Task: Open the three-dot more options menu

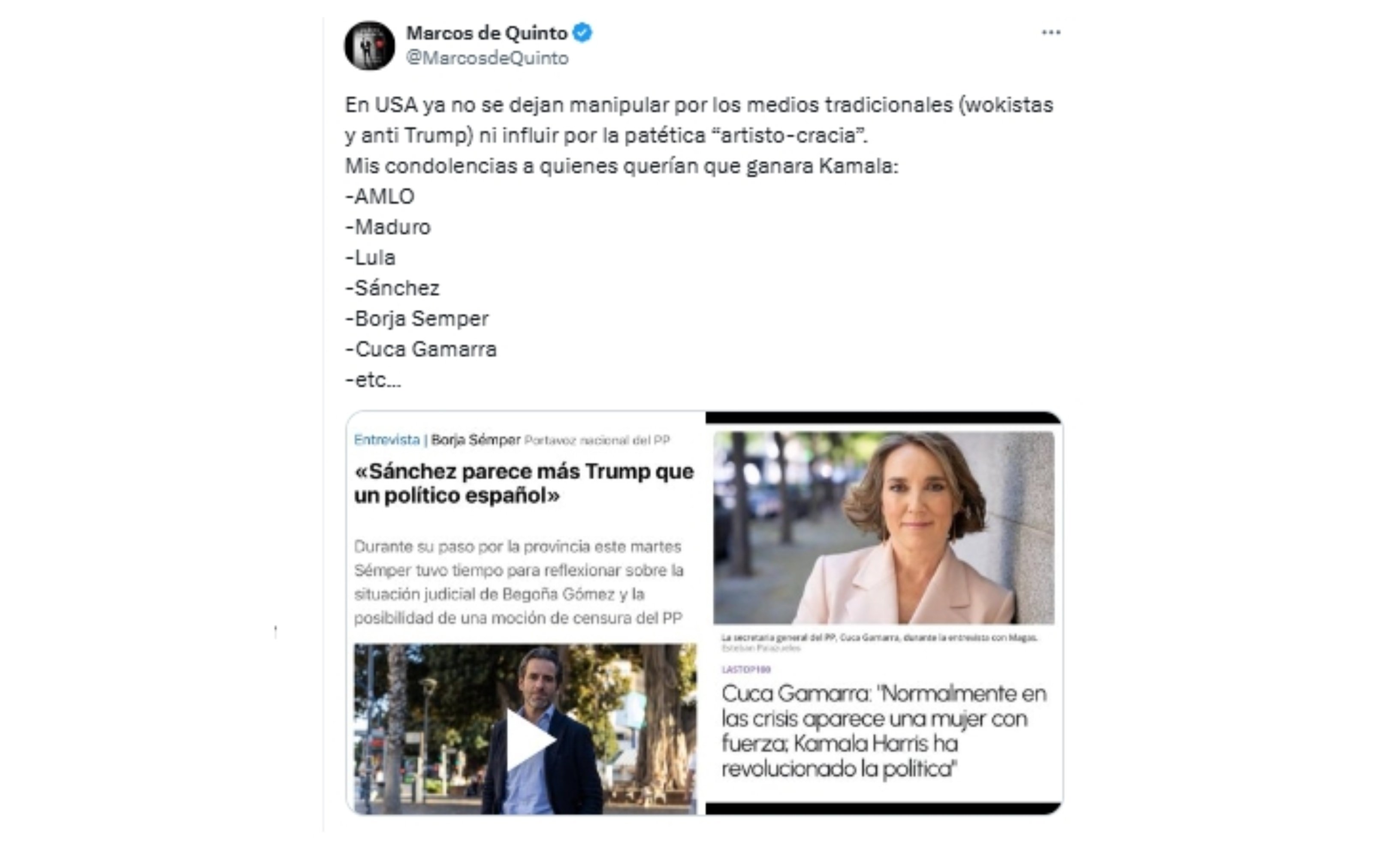Action: [1051, 33]
